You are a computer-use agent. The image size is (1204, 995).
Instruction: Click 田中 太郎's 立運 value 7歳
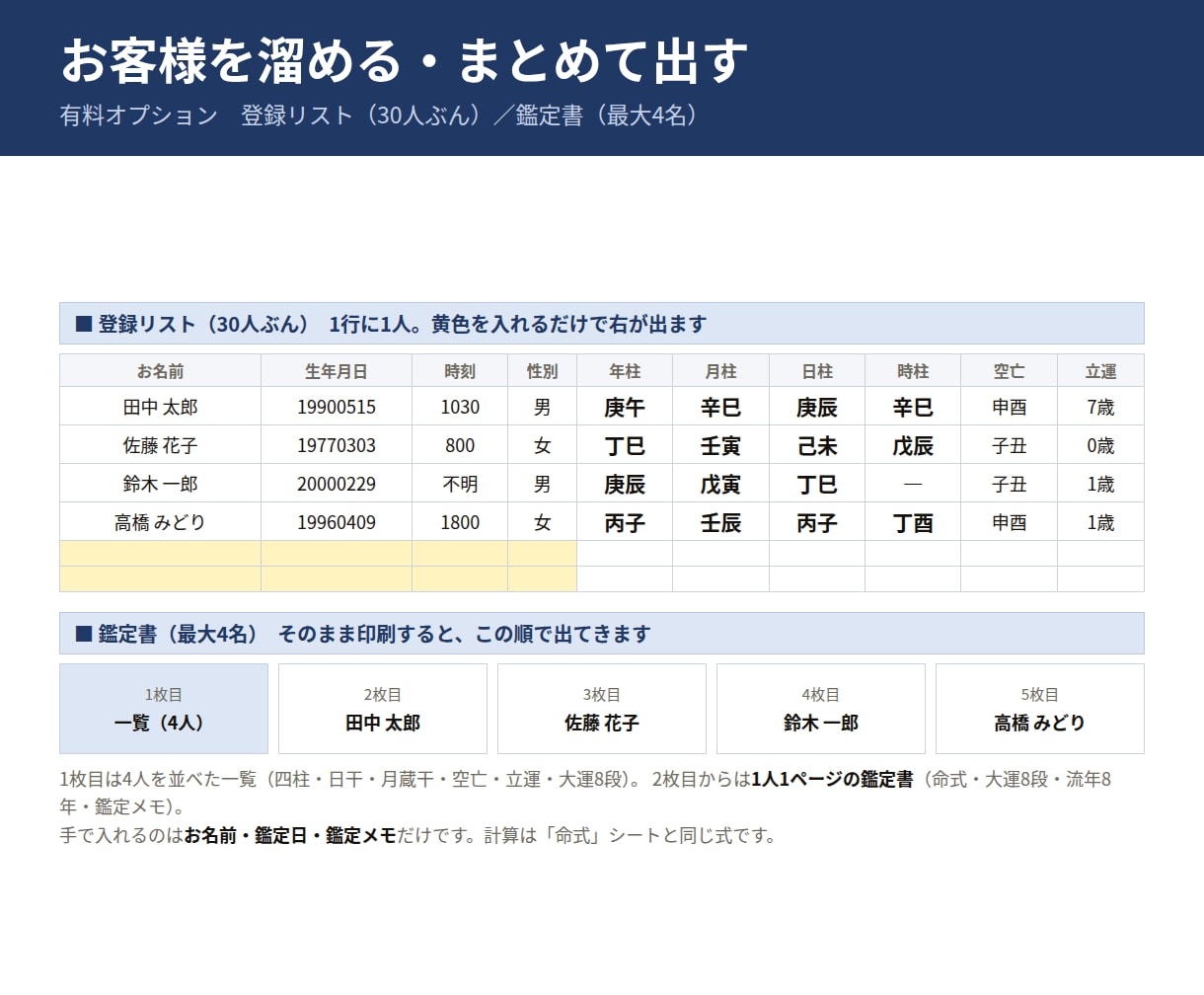pos(1101,407)
